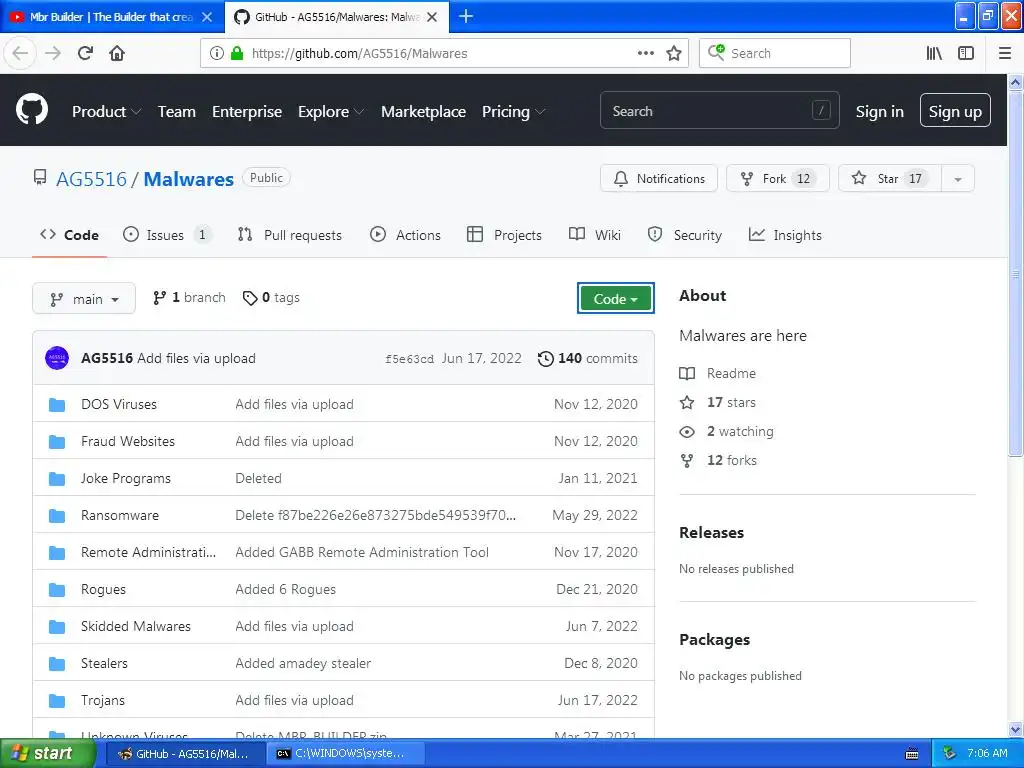
Task: Open the AG5516 owner link
Action: pos(91,179)
